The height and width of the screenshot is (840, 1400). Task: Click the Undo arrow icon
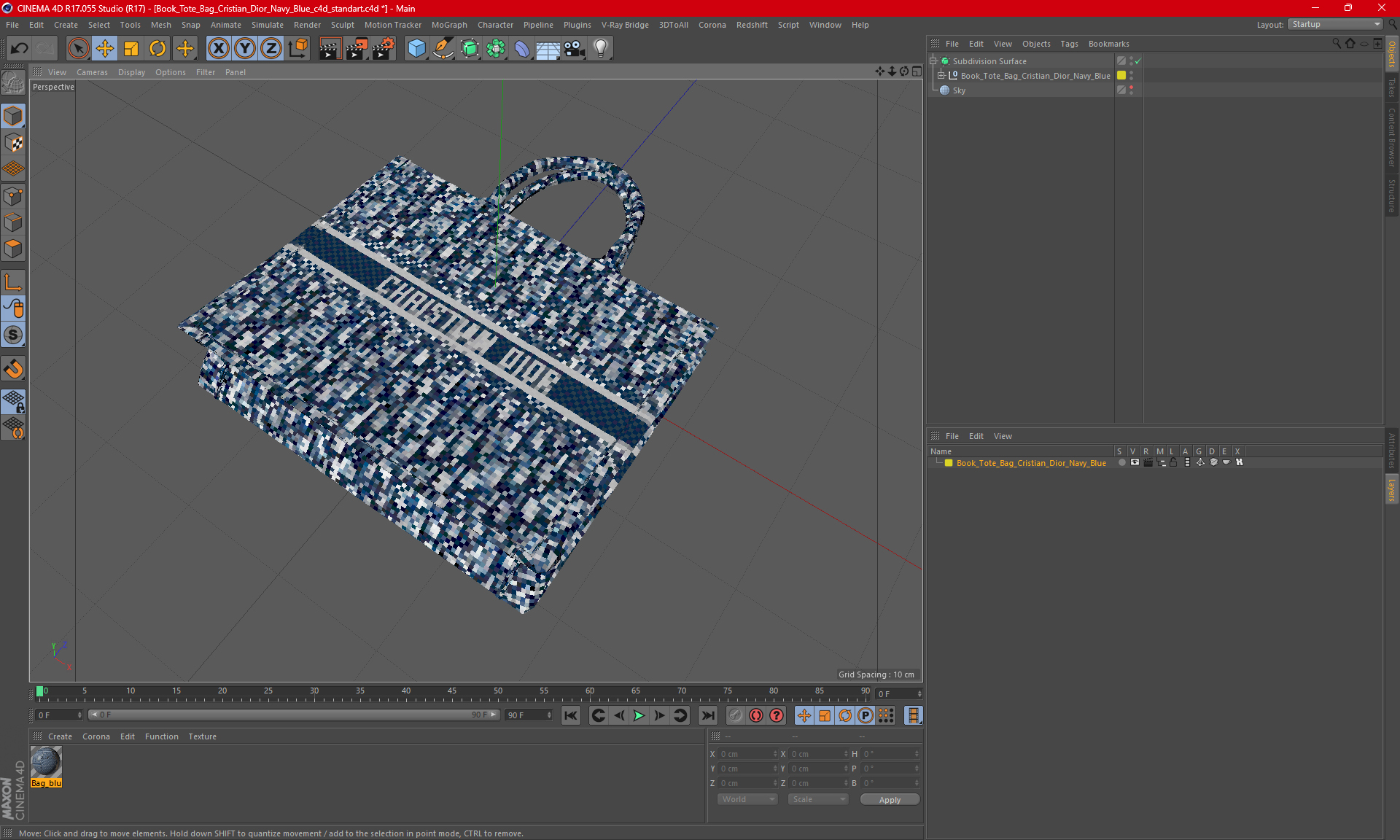pyautogui.click(x=20, y=49)
